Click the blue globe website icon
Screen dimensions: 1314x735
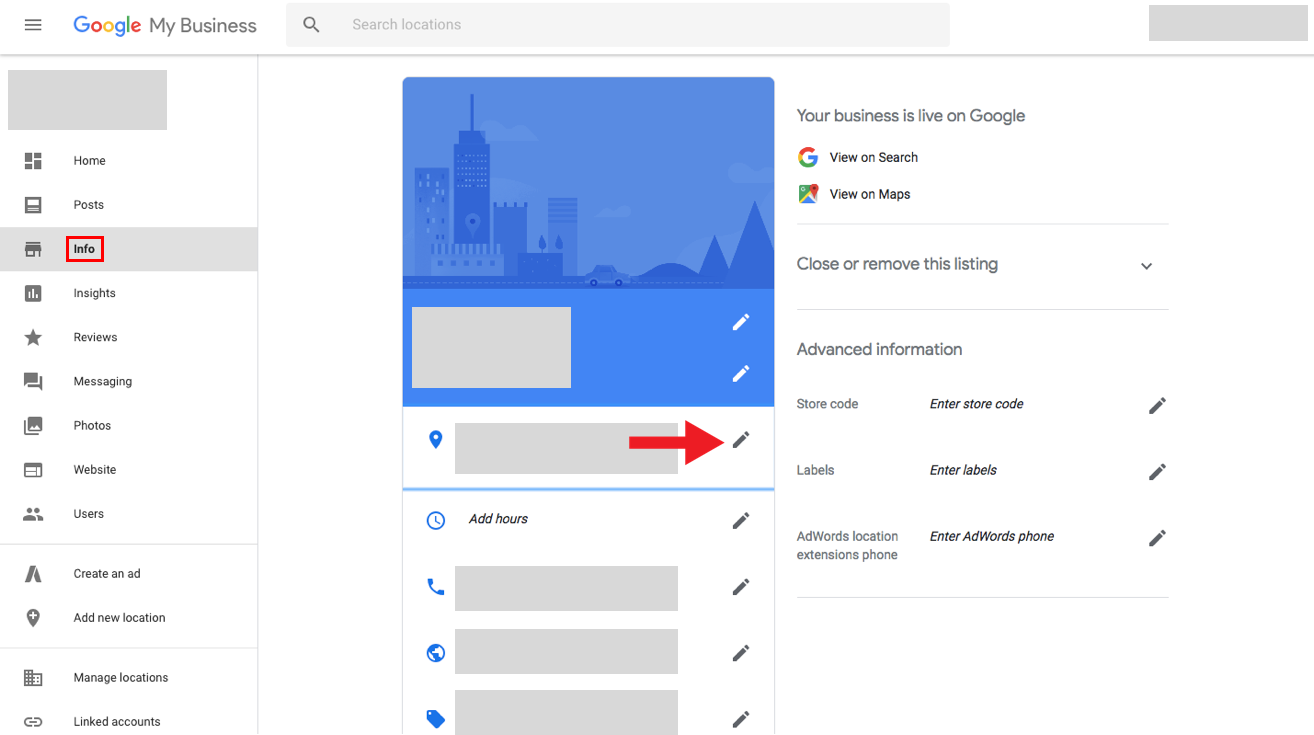[x=436, y=653]
